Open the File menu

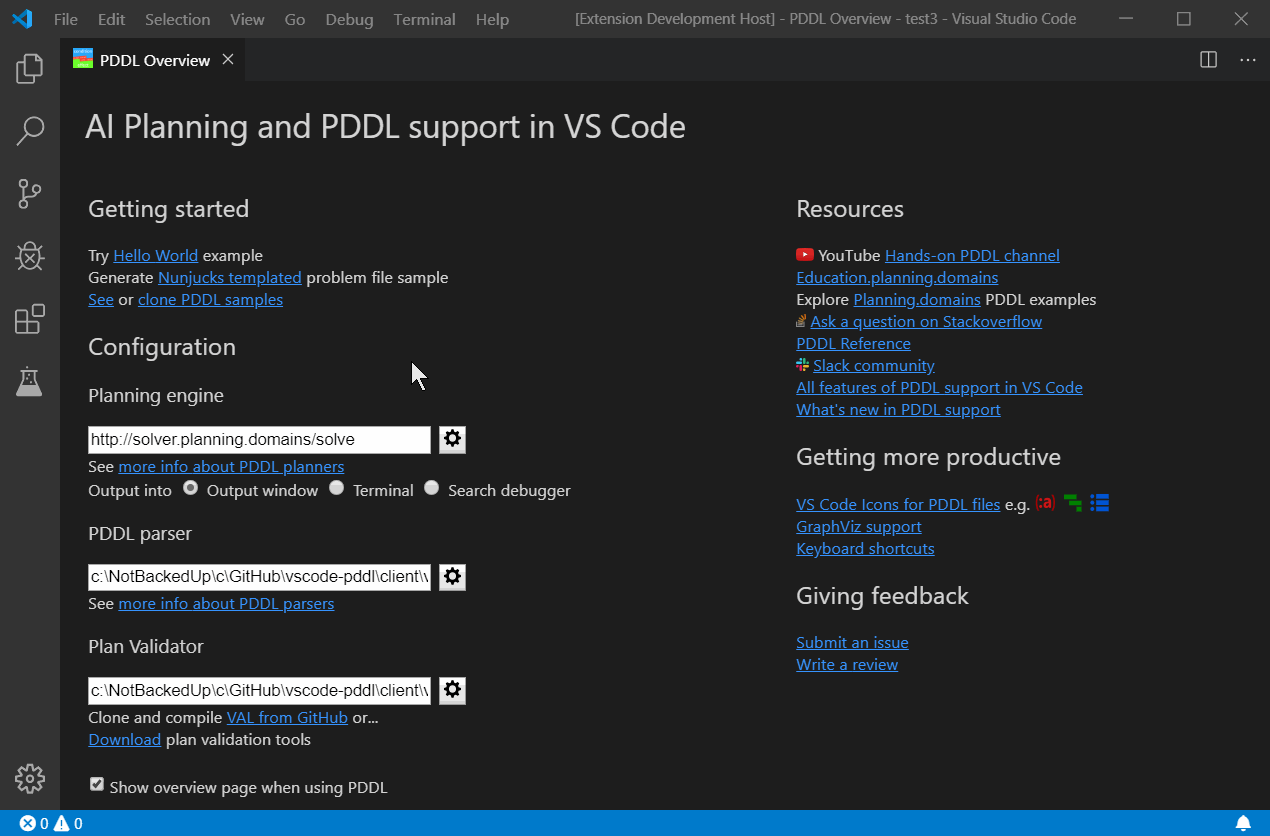[66, 19]
